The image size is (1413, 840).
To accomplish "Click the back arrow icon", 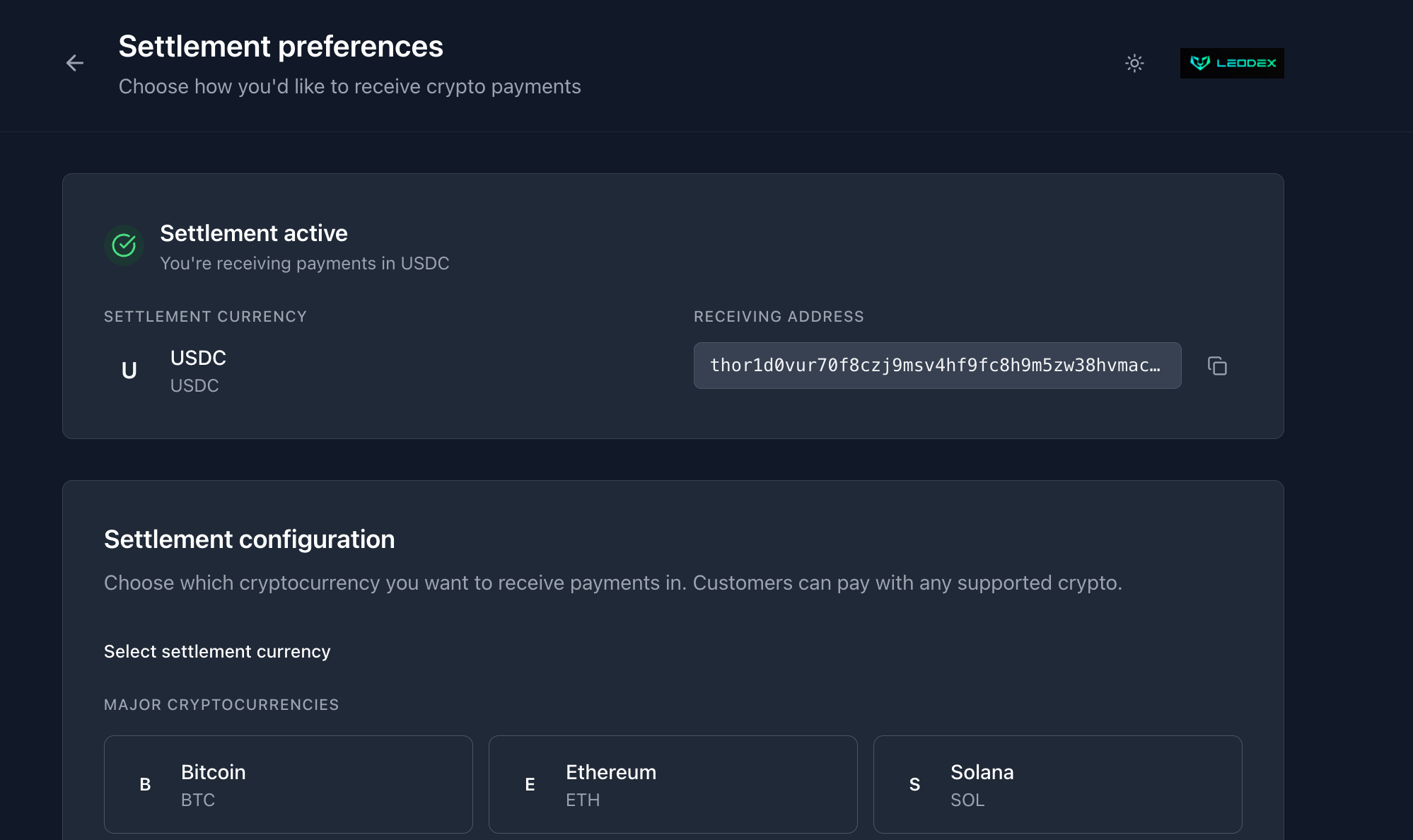I will (75, 63).
